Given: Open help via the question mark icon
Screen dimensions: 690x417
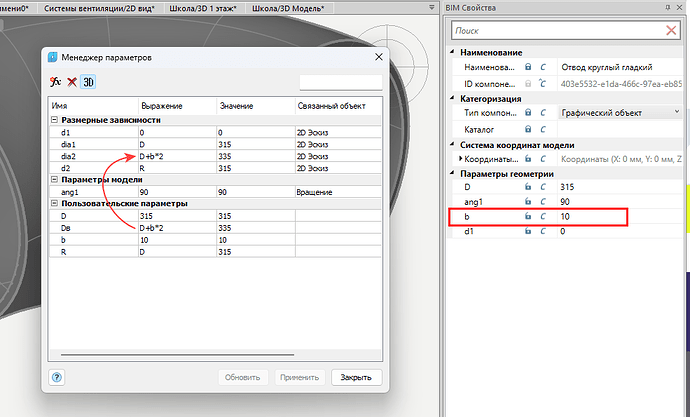Looking at the screenshot, I should [57, 377].
